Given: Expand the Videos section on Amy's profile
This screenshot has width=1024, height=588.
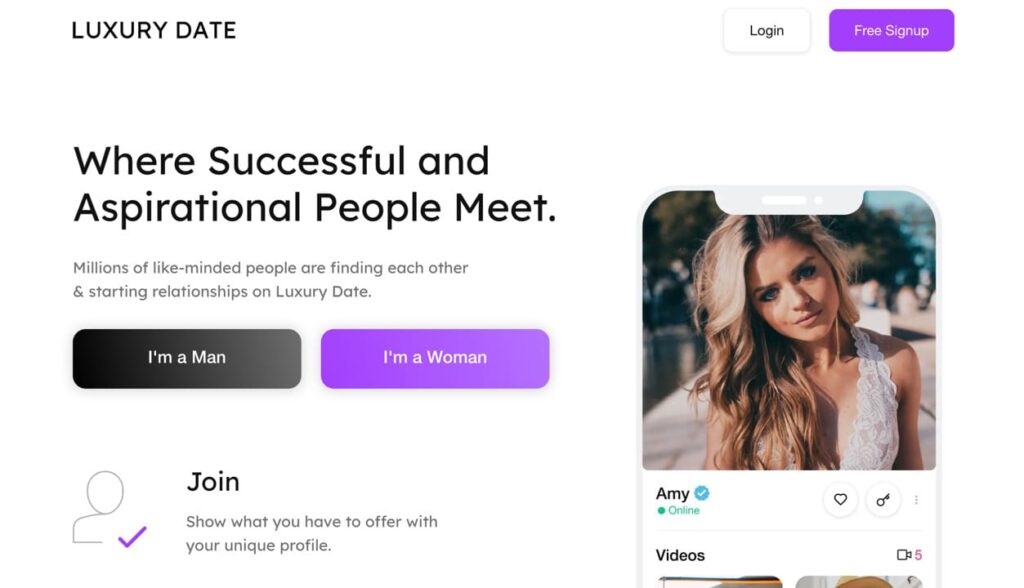Looking at the screenshot, I should pos(681,556).
